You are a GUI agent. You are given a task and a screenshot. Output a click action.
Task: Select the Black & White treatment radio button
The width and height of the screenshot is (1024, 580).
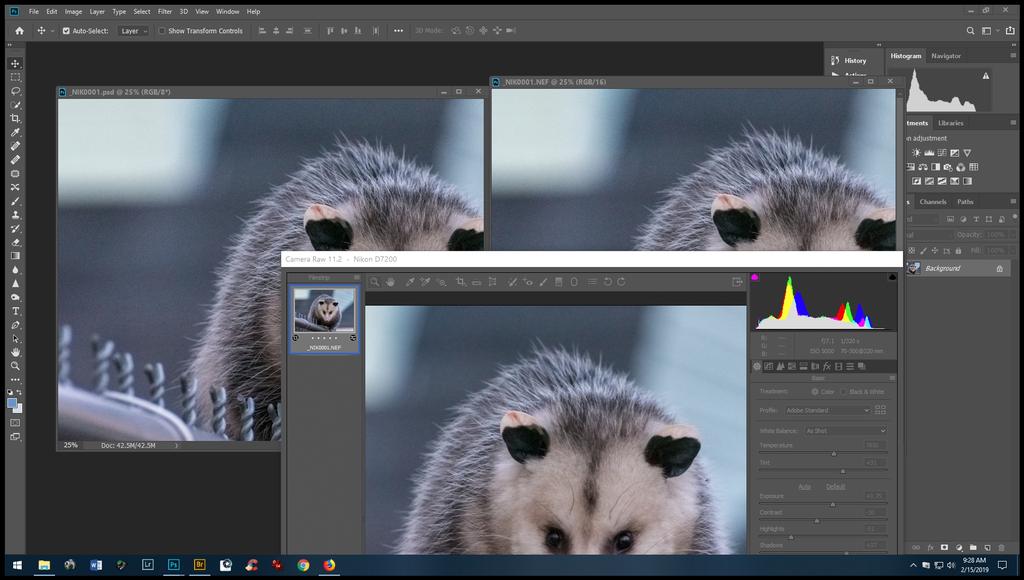tap(844, 392)
